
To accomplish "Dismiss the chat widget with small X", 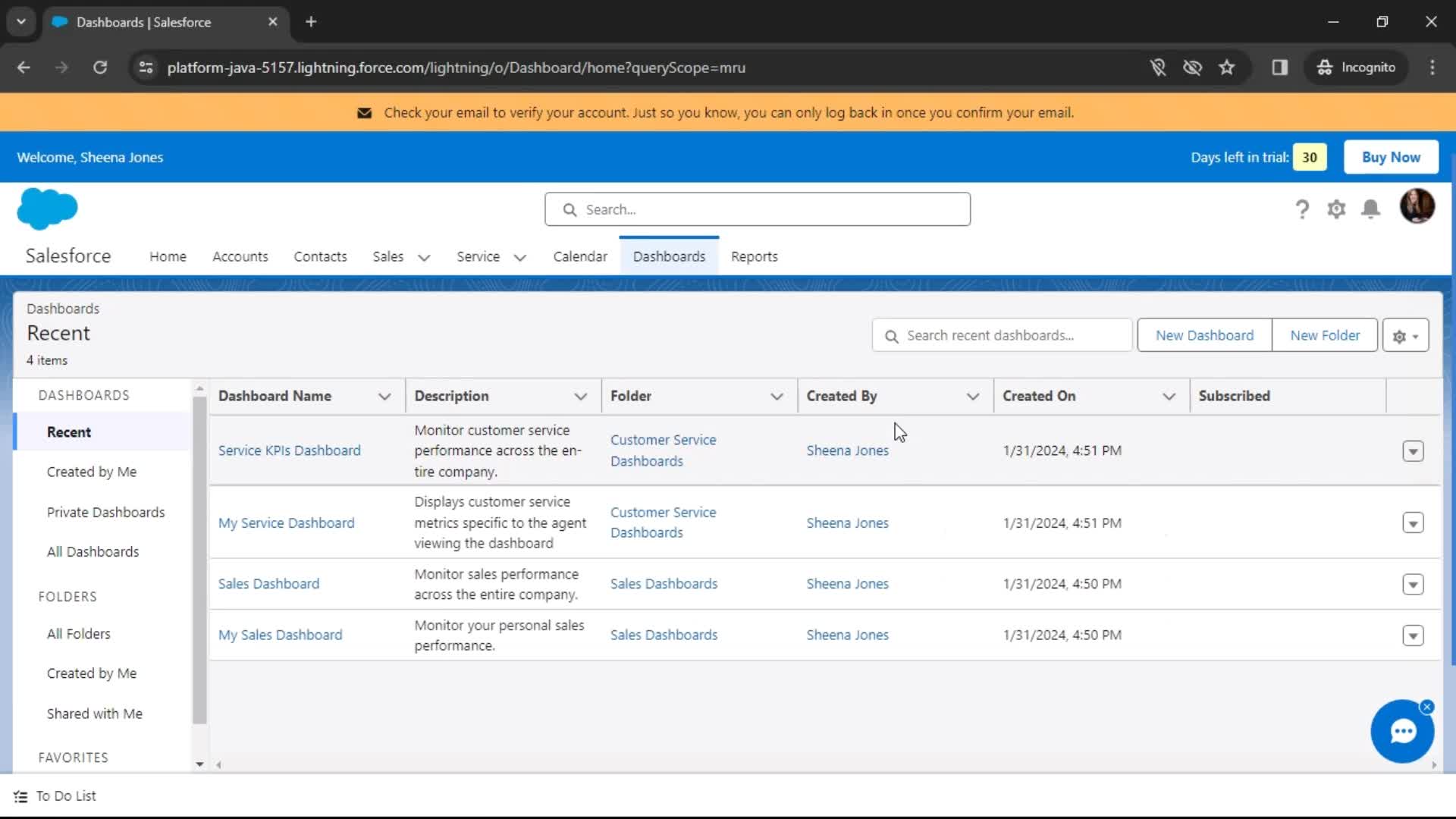I will tap(1427, 707).
